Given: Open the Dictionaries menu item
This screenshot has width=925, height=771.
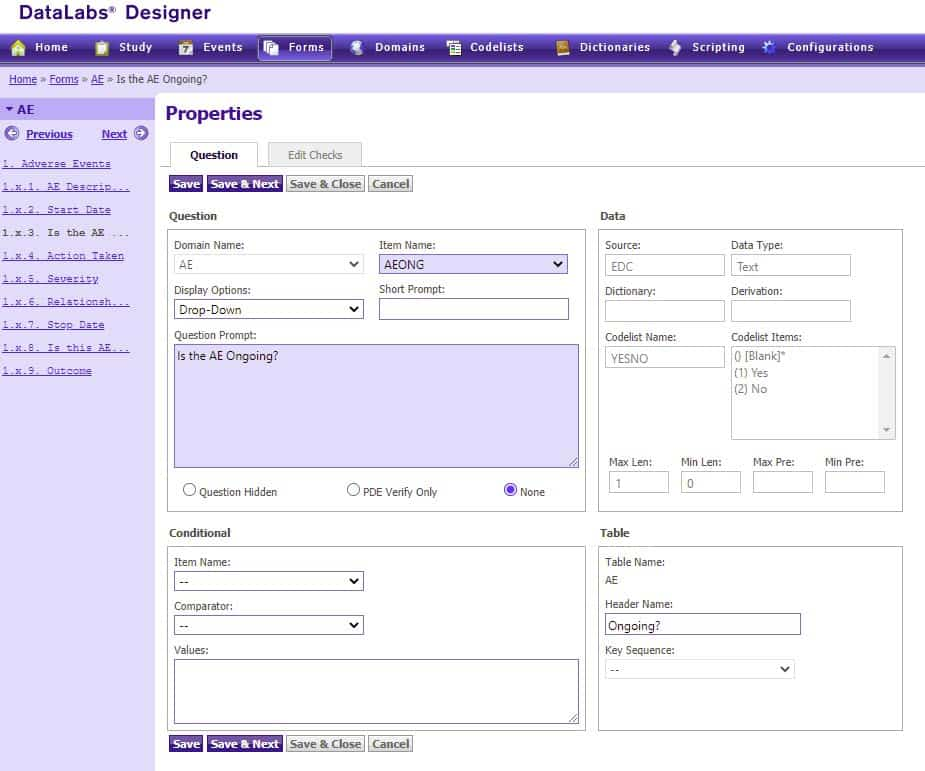Looking at the screenshot, I should 615,47.
